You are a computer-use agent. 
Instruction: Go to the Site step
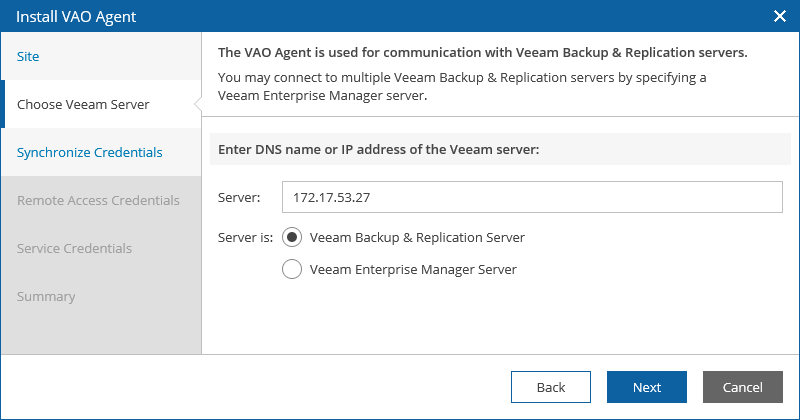pyautogui.click(x=101, y=56)
